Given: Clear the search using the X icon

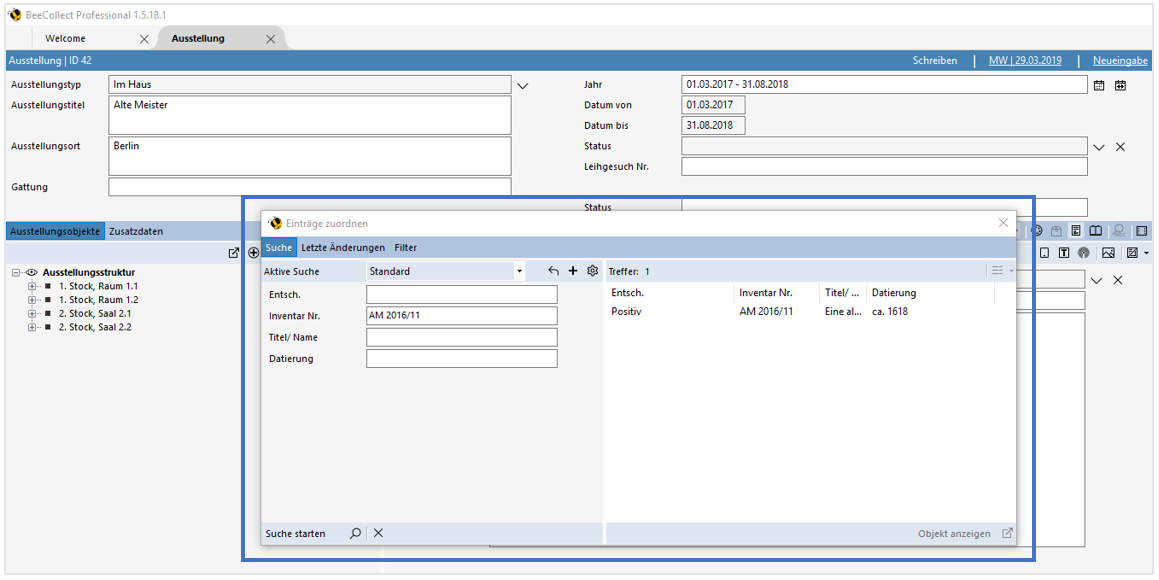Looking at the screenshot, I should tap(378, 534).
